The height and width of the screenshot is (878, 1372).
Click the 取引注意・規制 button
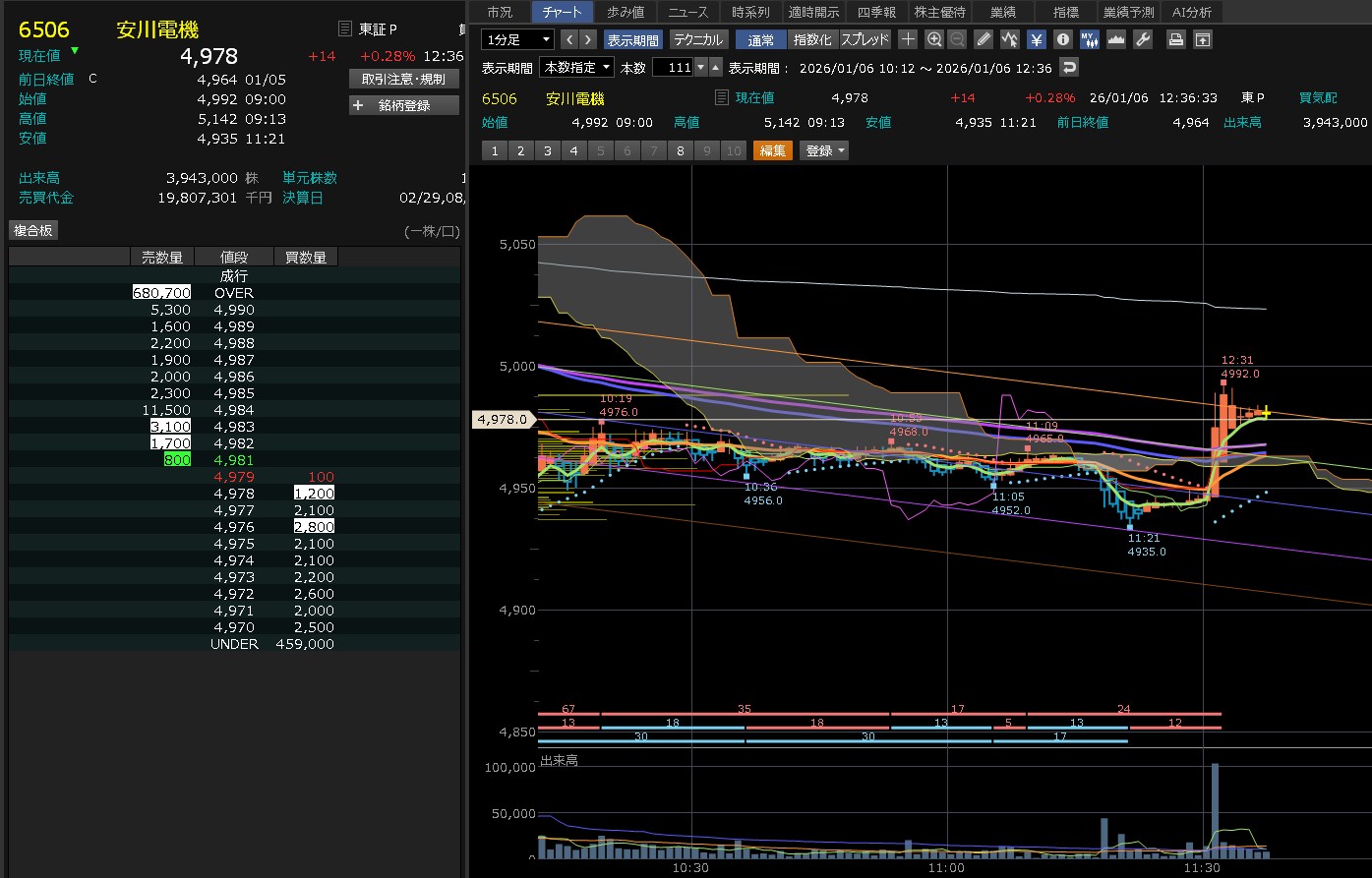click(x=403, y=79)
